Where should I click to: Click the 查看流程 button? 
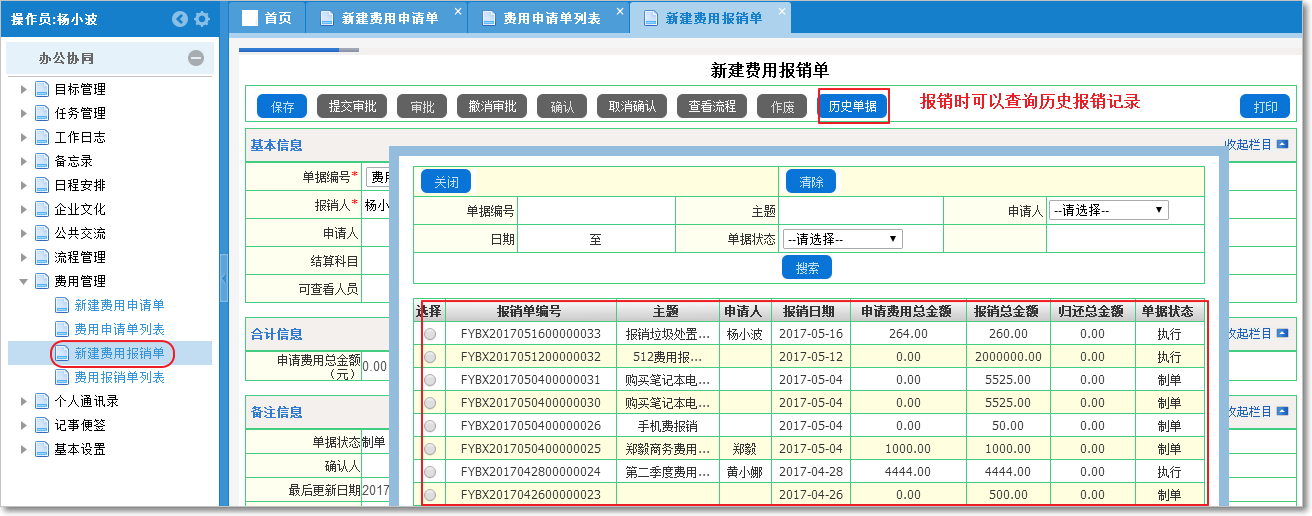click(x=712, y=107)
